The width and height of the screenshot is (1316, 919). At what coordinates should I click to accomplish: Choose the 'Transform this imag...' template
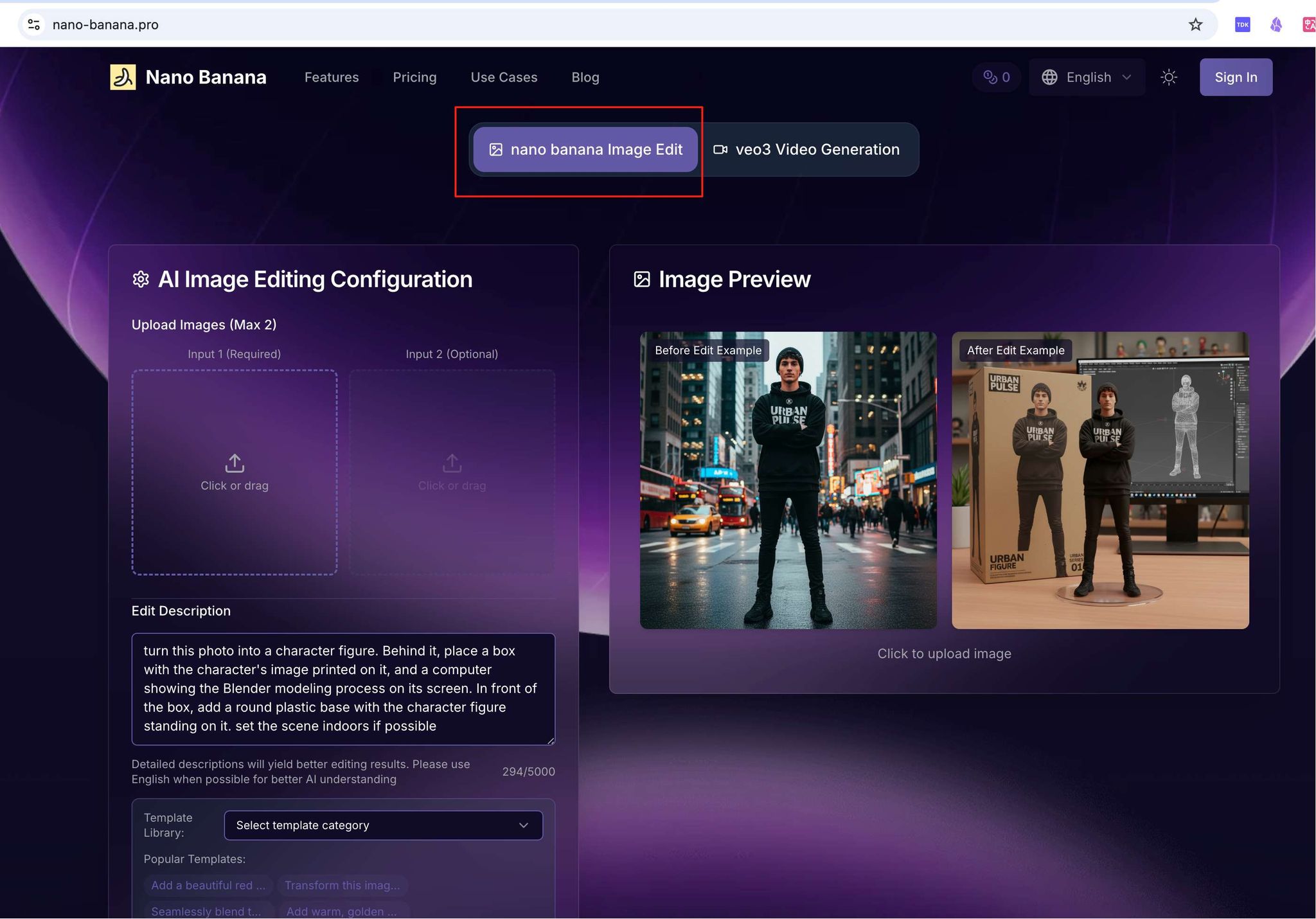coord(342,885)
